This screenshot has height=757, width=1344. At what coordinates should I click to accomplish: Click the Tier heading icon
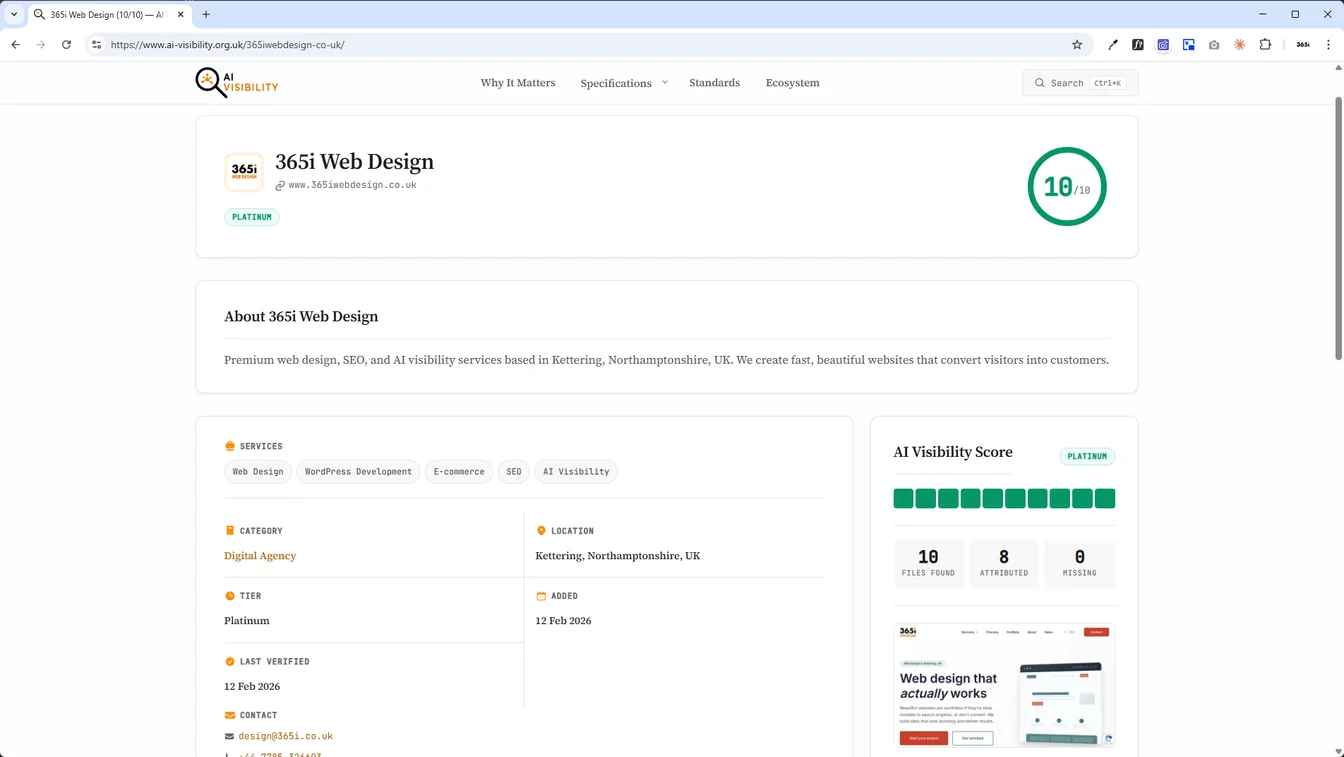[230, 596]
